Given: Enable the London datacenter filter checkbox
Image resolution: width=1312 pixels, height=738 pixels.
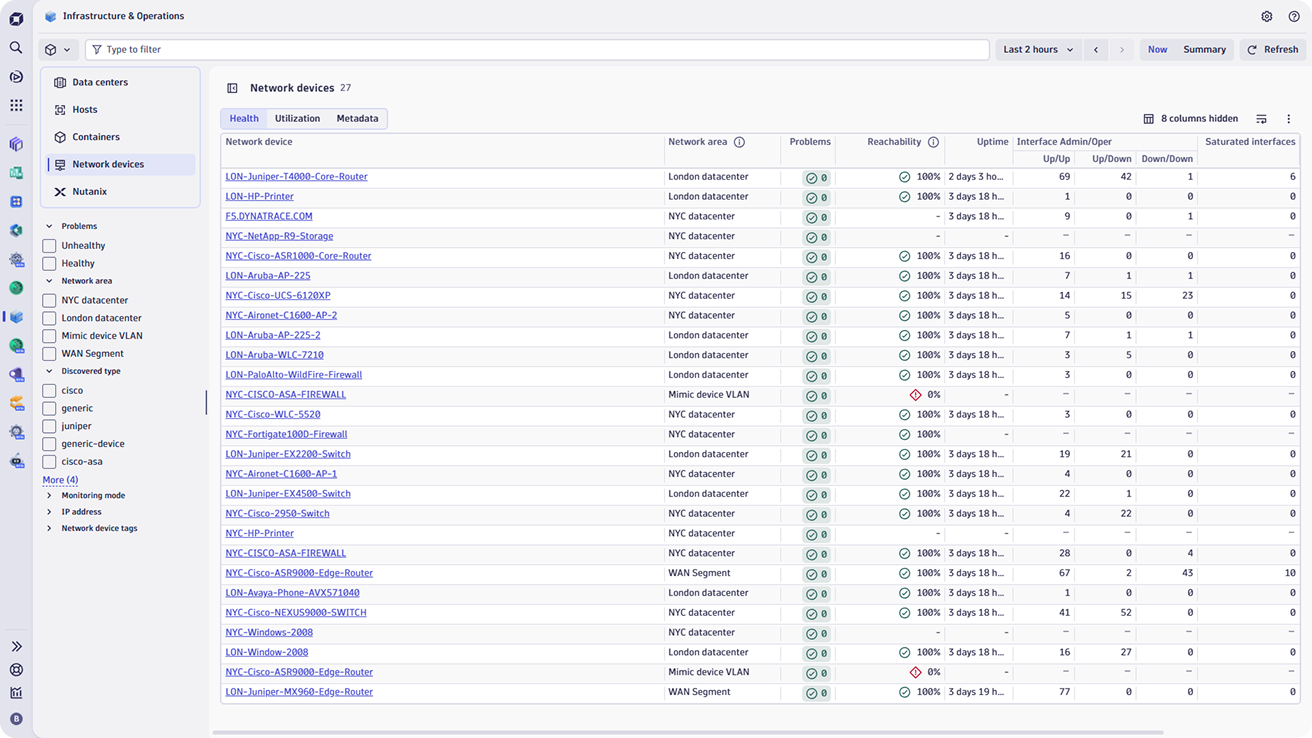Looking at the screenshot, I should click(x=49, y=318).
